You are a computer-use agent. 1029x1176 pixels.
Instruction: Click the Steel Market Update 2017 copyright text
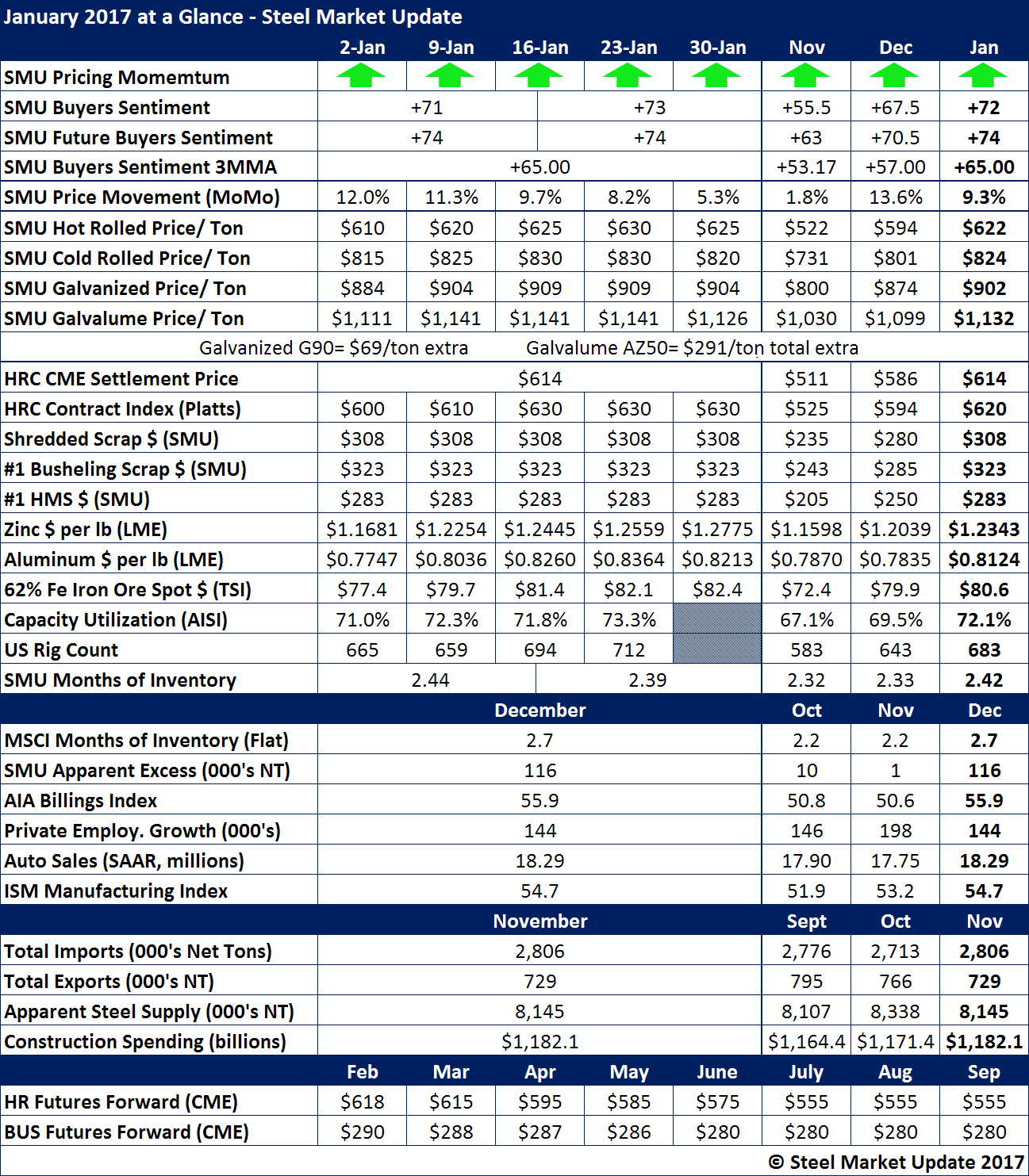click(x=897, y=1163)
